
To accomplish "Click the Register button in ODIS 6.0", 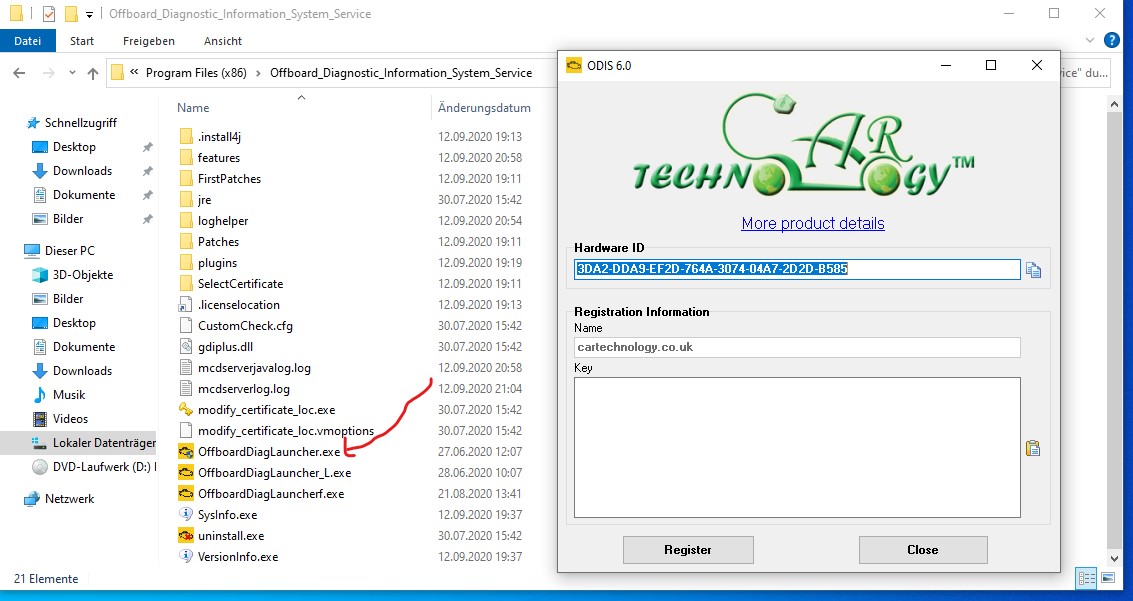I will (x=688, y=550).
